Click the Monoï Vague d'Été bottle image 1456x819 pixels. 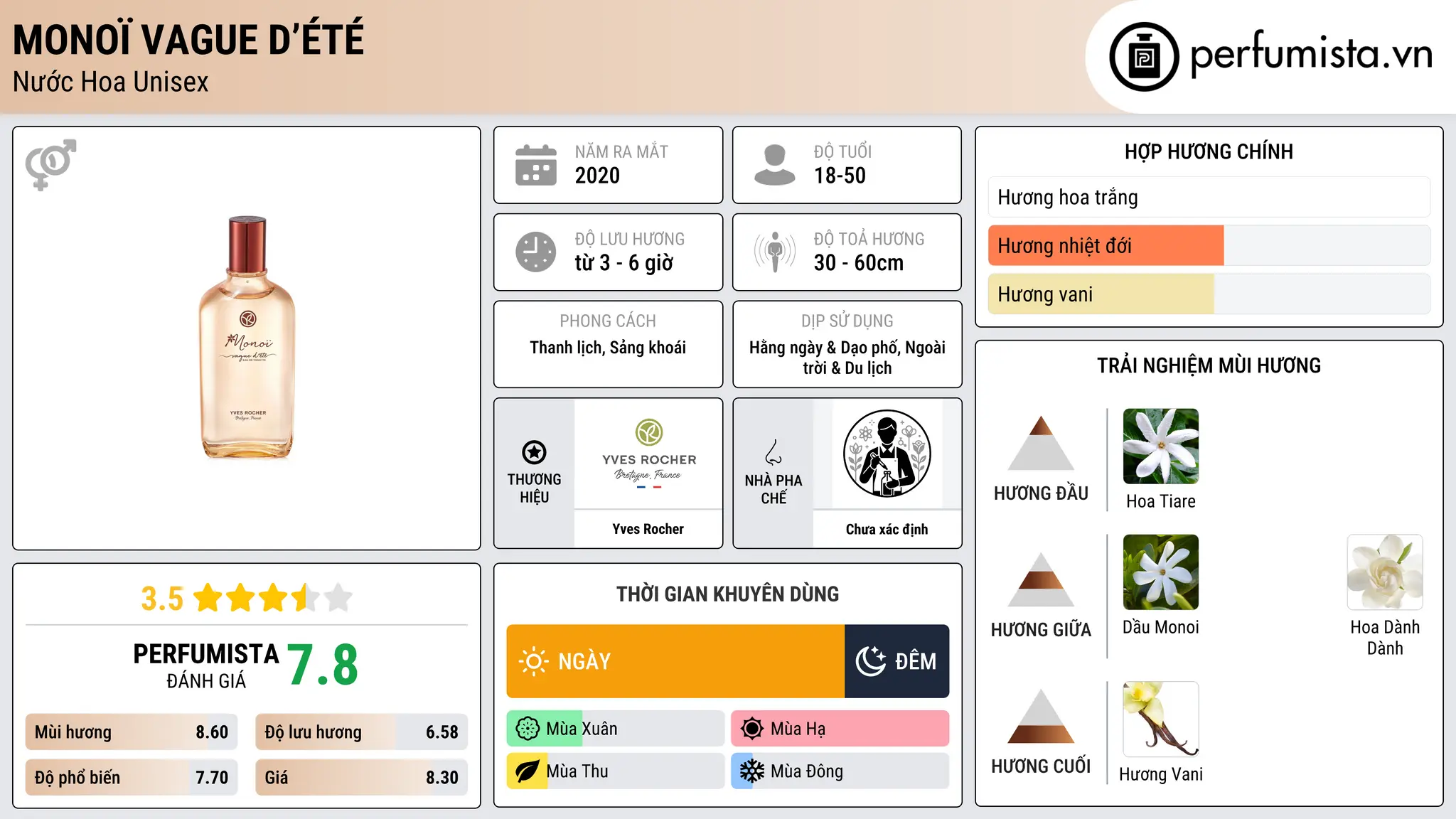pyautogui.click(x=247, y=338)
